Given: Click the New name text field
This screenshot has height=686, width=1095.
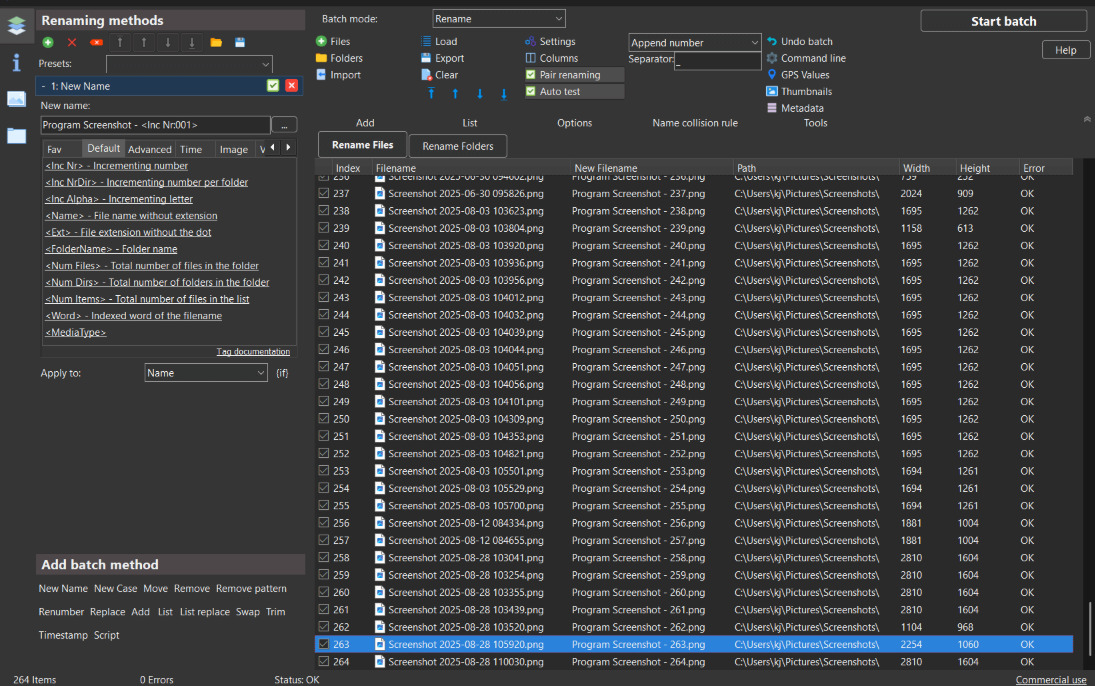Looking at the screenshot, I should coord(155,125).
